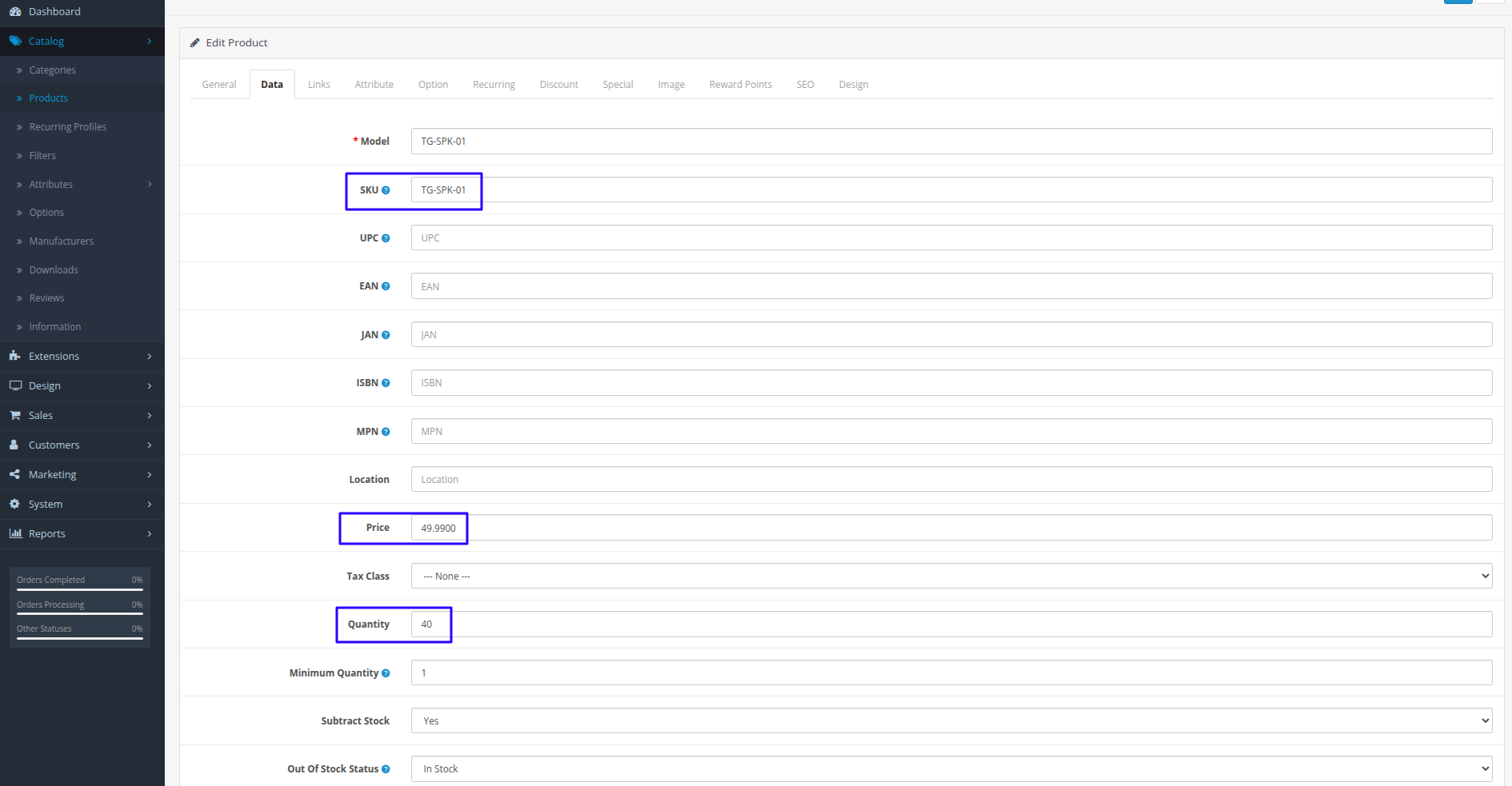Expand the System menu chevron

point(150,505)
